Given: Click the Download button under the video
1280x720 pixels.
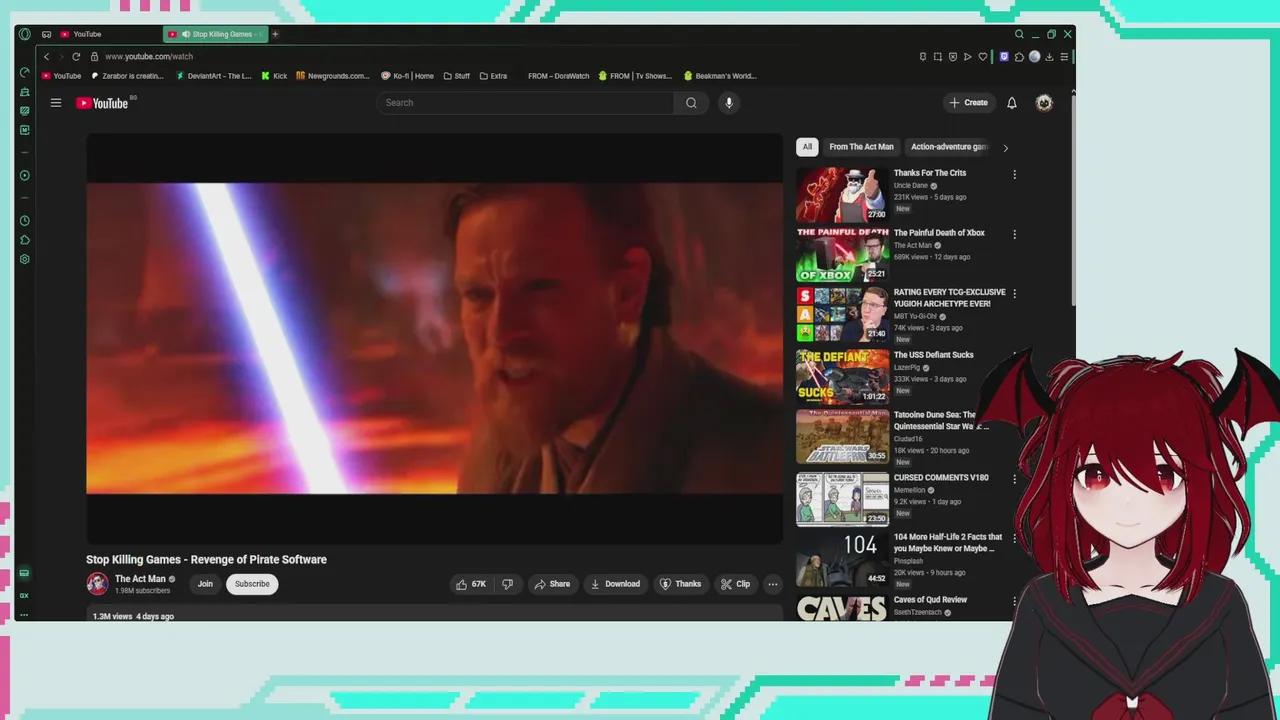Looking at the screenshot, I should (615, 584).
